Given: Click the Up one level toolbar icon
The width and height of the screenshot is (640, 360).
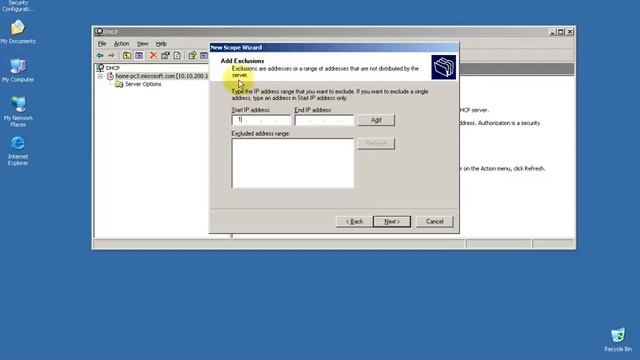Looking at the screenshot, I should [127, 56].
